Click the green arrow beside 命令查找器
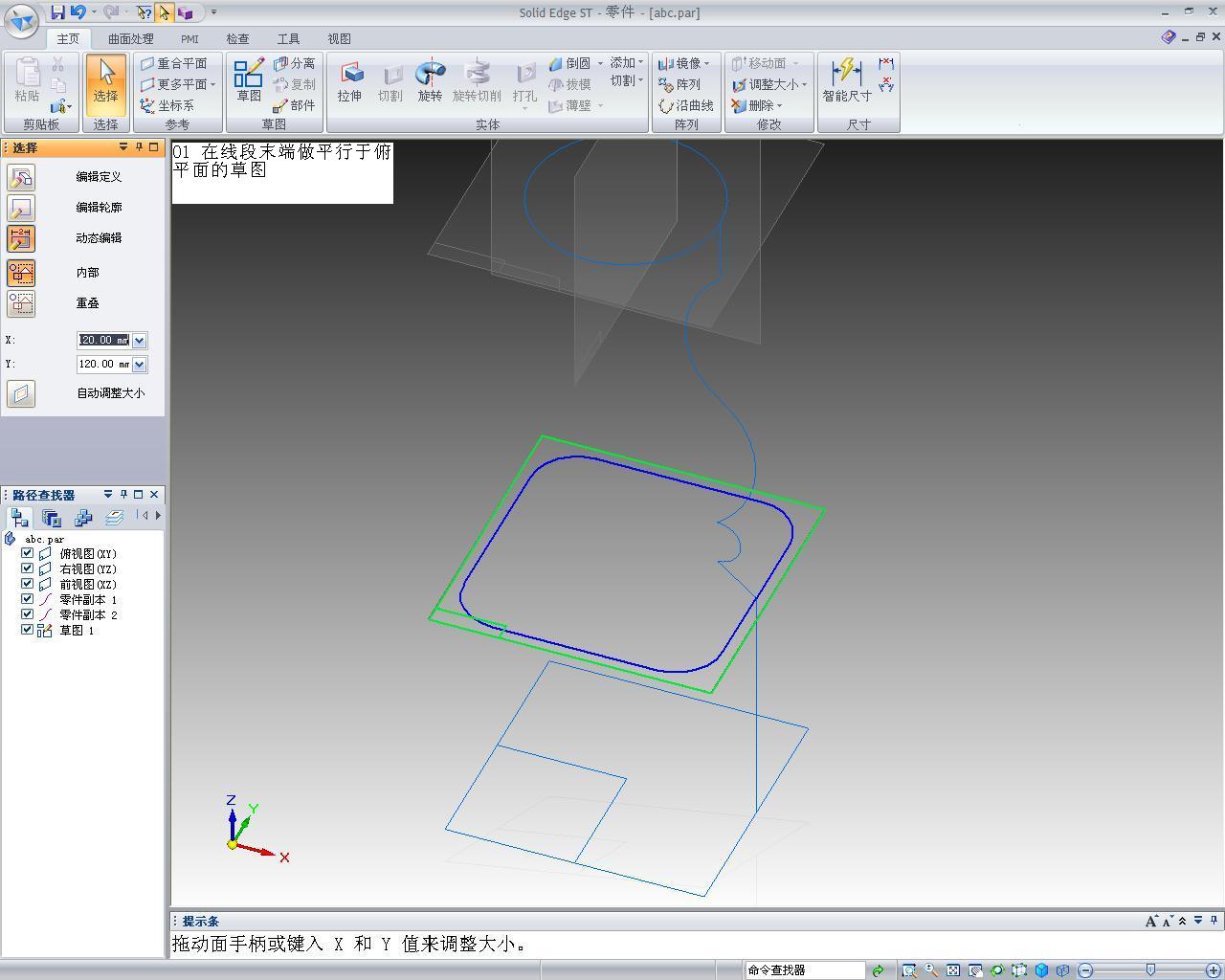The image size is (1225, 980). click(x=878, y=970)
